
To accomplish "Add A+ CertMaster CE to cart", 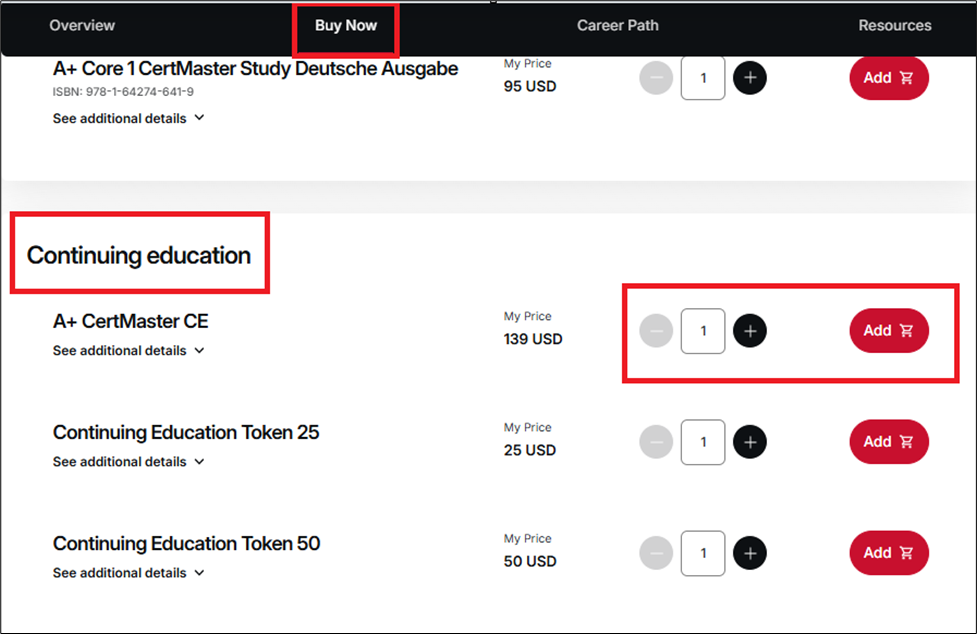I will pos(889,331).
